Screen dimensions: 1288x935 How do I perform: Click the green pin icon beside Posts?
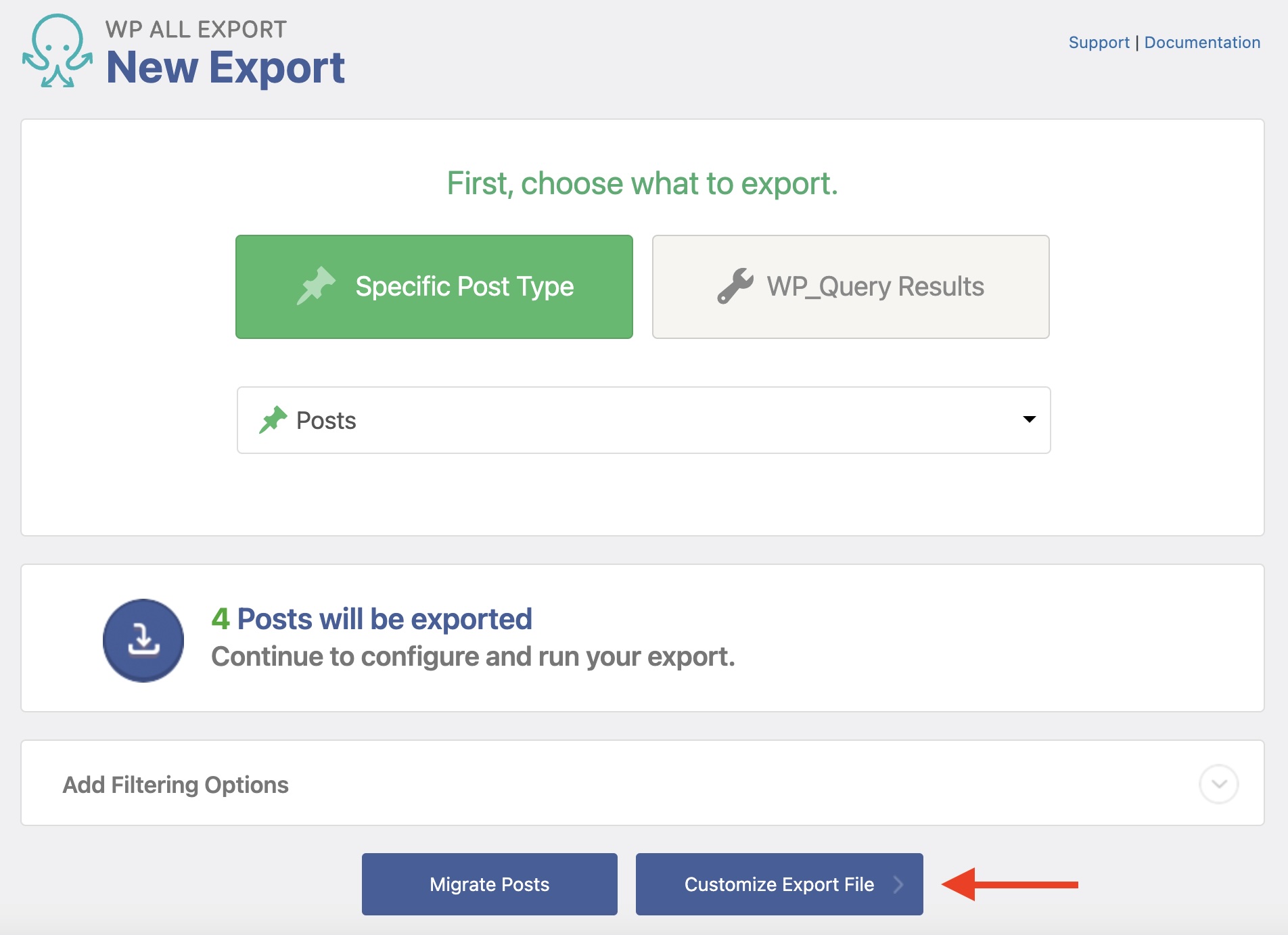pyautogui.click(x=273, y=420)
